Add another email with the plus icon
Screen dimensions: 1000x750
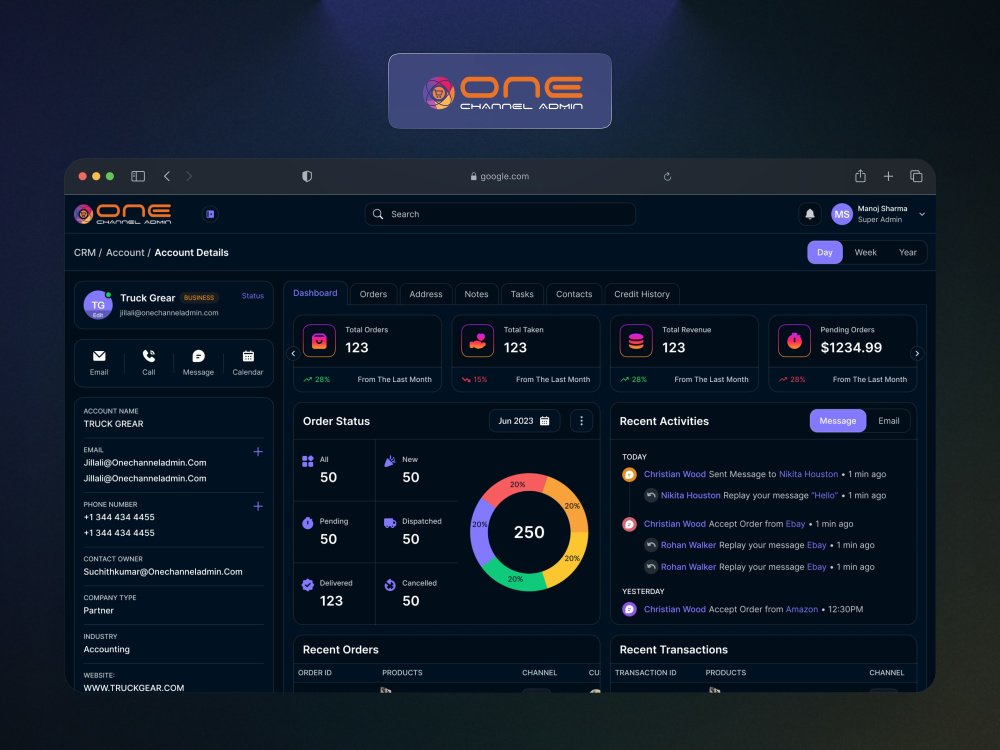click(258, 452)
